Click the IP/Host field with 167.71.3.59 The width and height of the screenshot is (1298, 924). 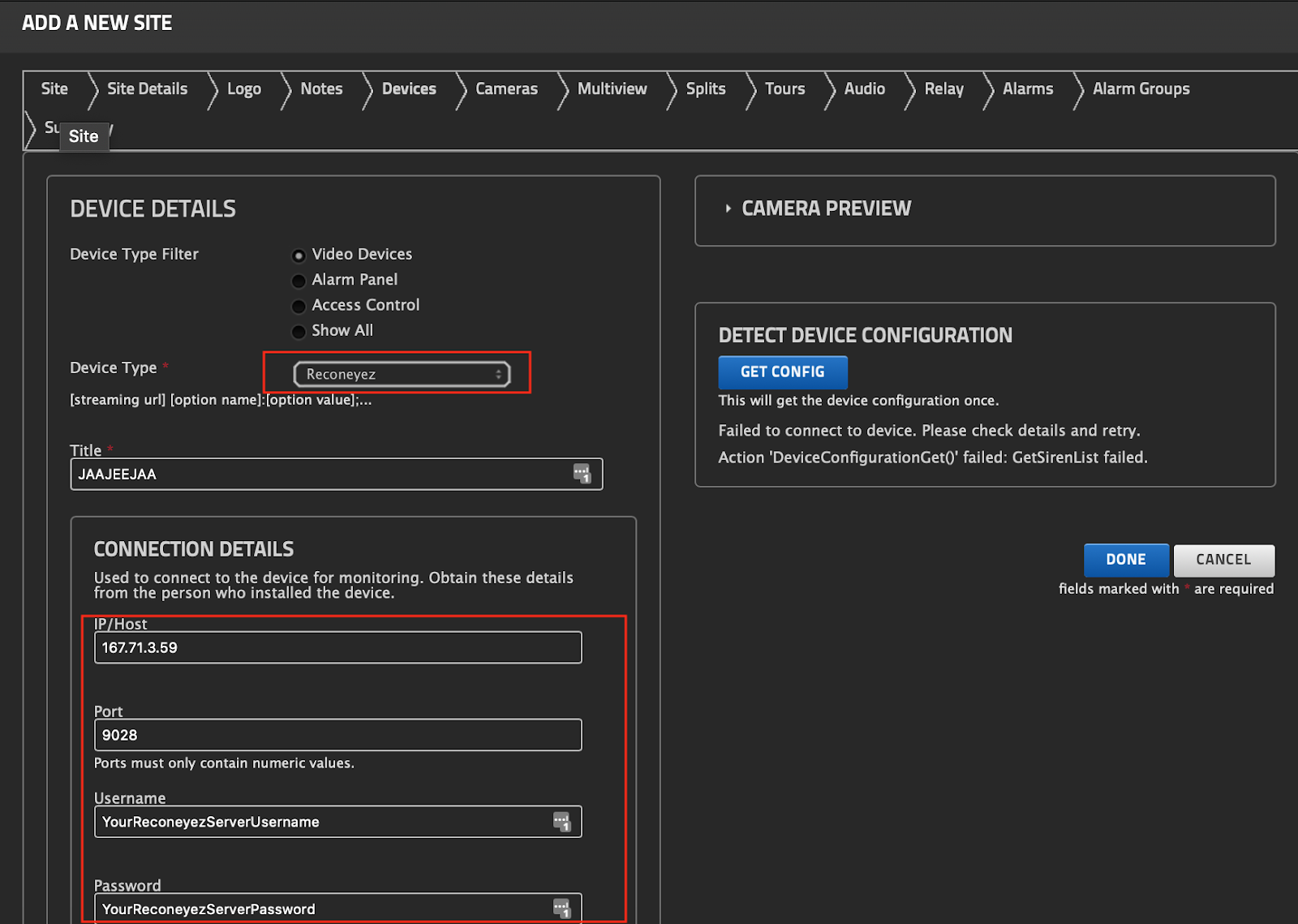[x=337, y=647]
